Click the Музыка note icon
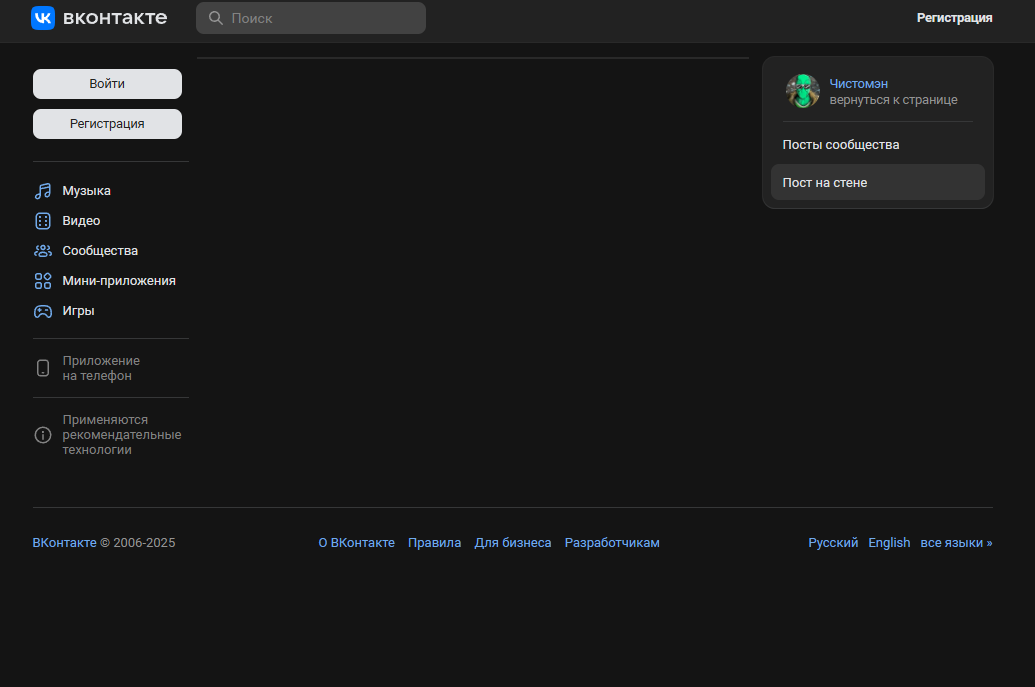The image size is (1035, 687). pyautogui.click(x=43, y=191)
